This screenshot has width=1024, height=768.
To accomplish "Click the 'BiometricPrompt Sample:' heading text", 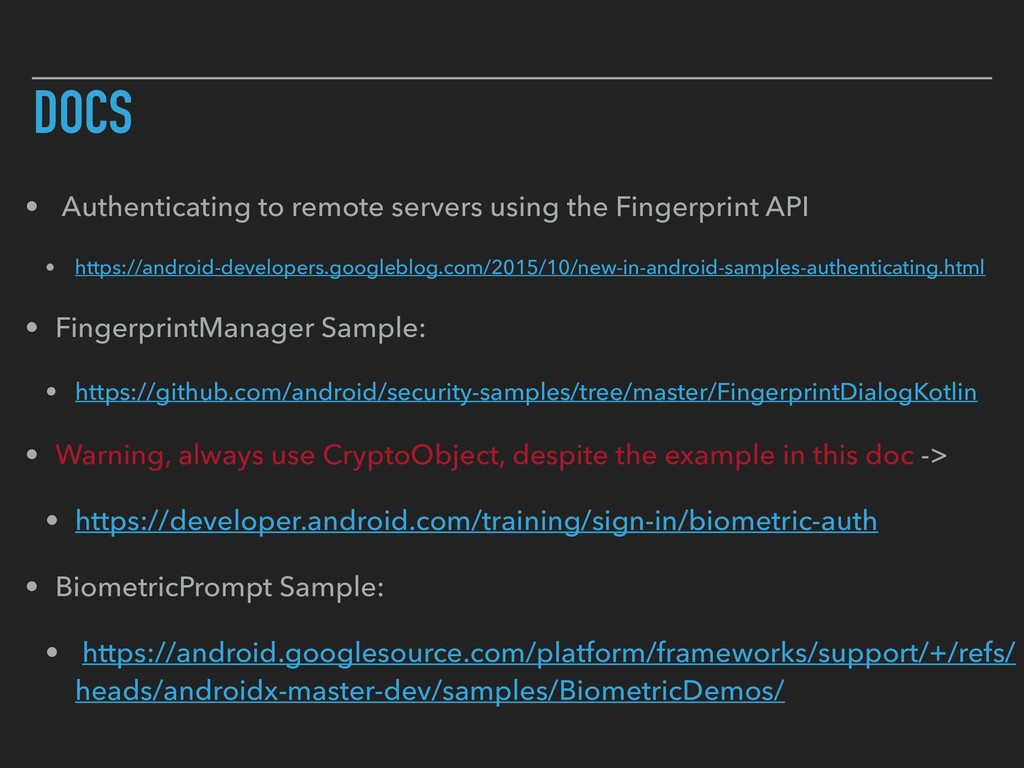I will 219,586.
